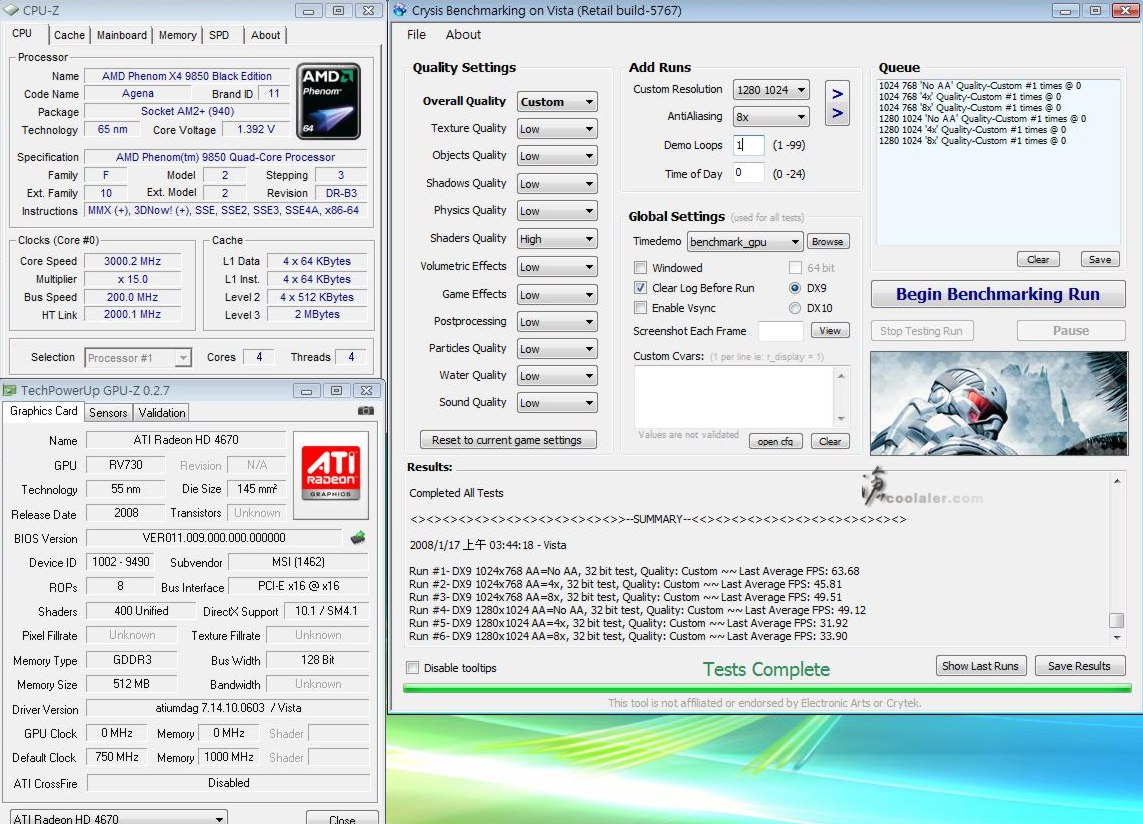Switch to the Validation tab in GPU-Z
The height and width of the screenshot is (824, 1143).
[162, 413]
